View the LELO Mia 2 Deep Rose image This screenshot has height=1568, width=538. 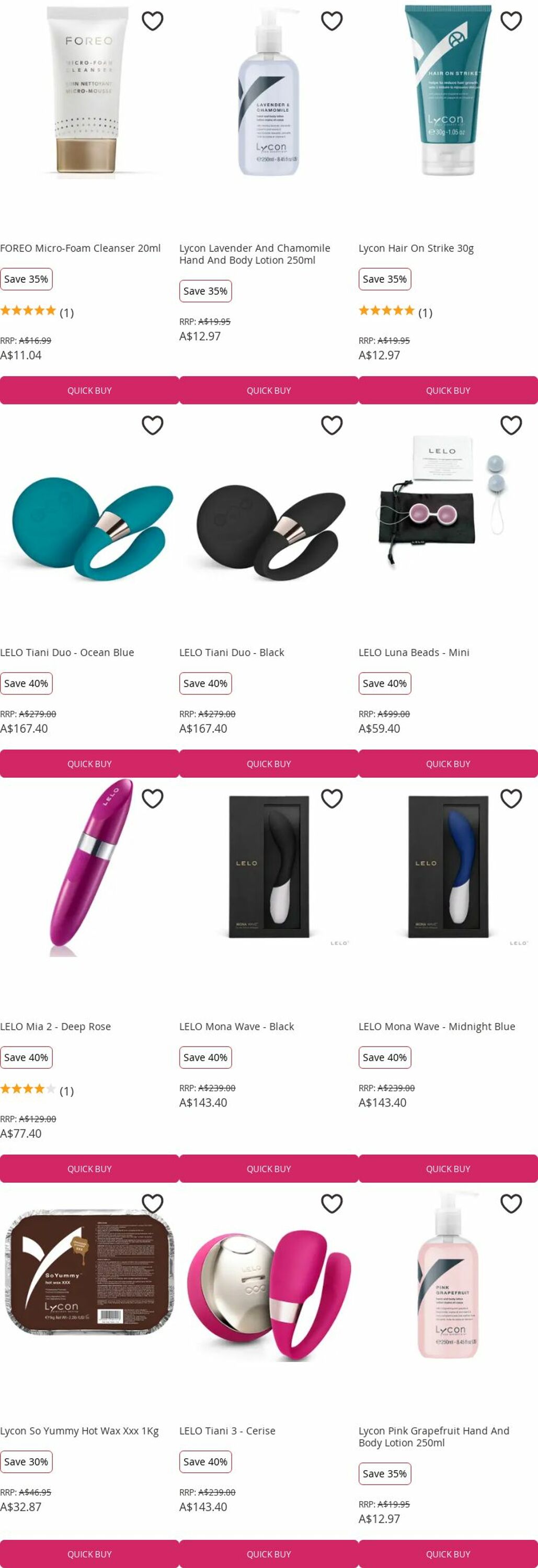89,868
